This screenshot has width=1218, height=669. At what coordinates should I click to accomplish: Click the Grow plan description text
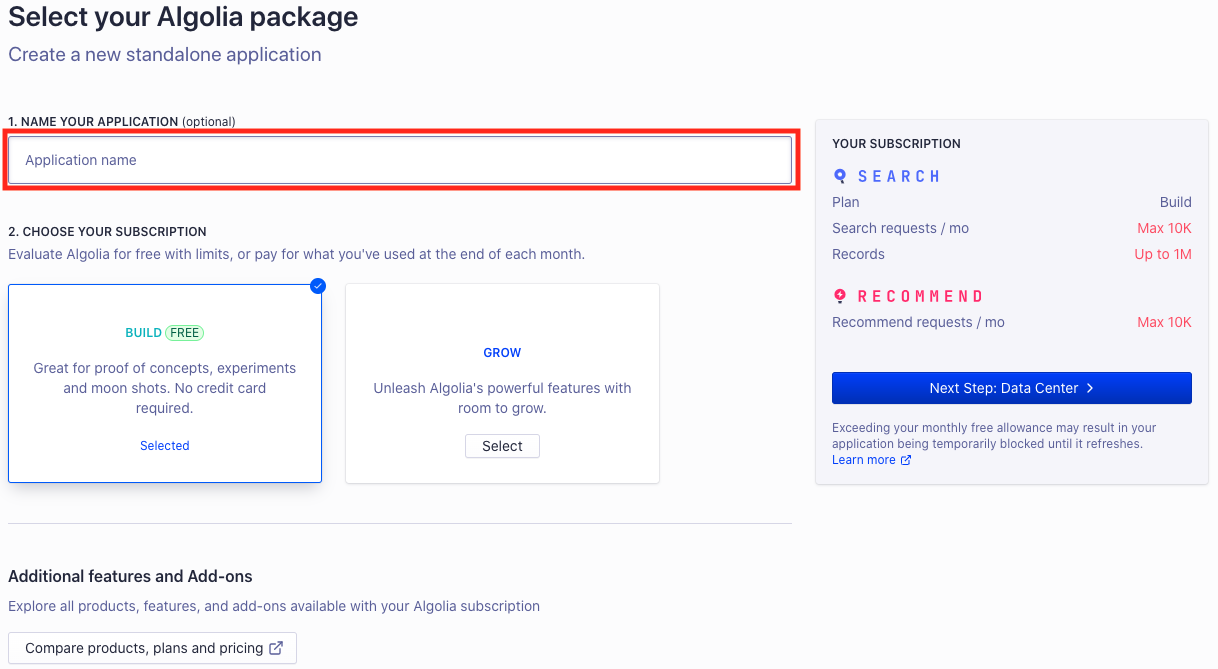pos(502,398)
